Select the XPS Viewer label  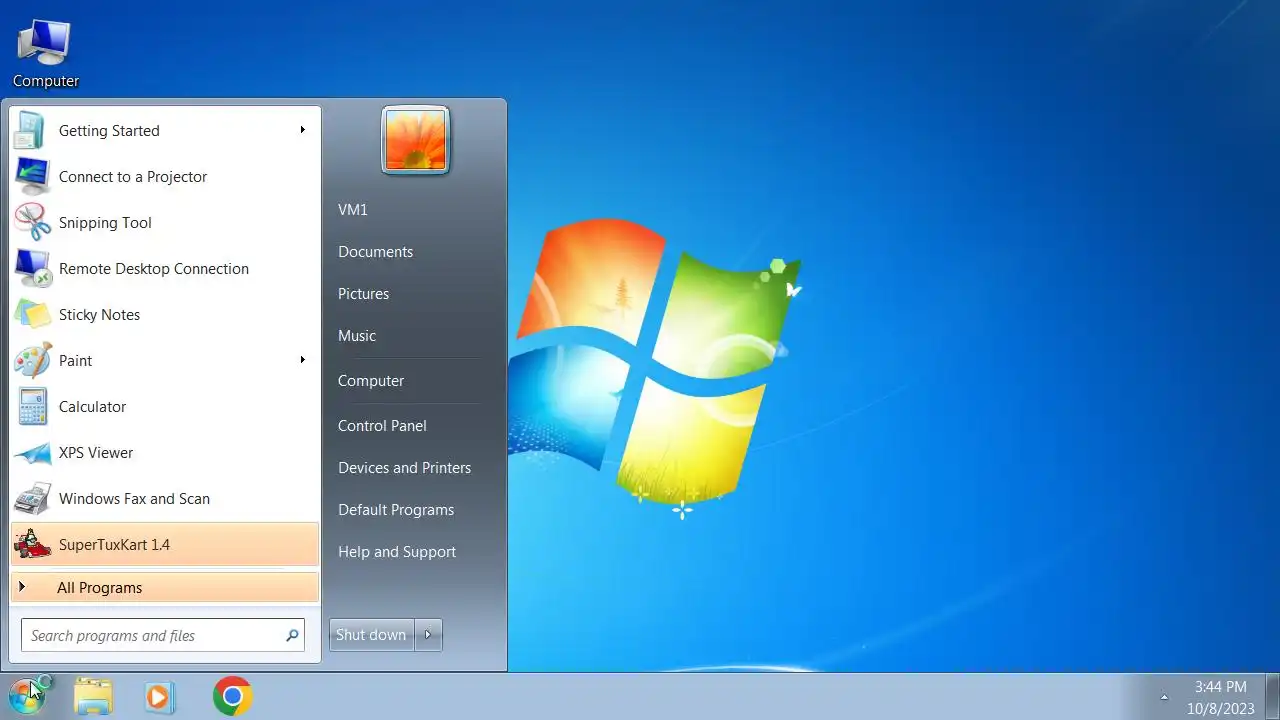click(x=96, y=452)
